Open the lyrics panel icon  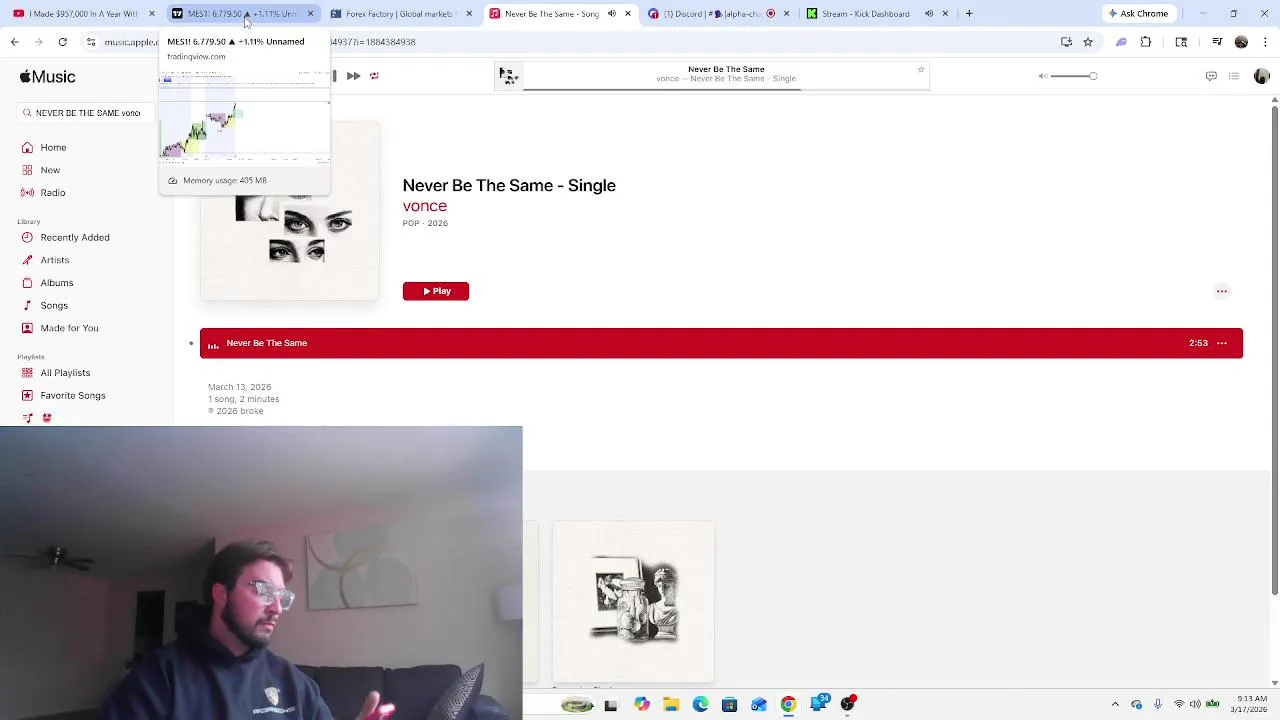[1211, 76]
